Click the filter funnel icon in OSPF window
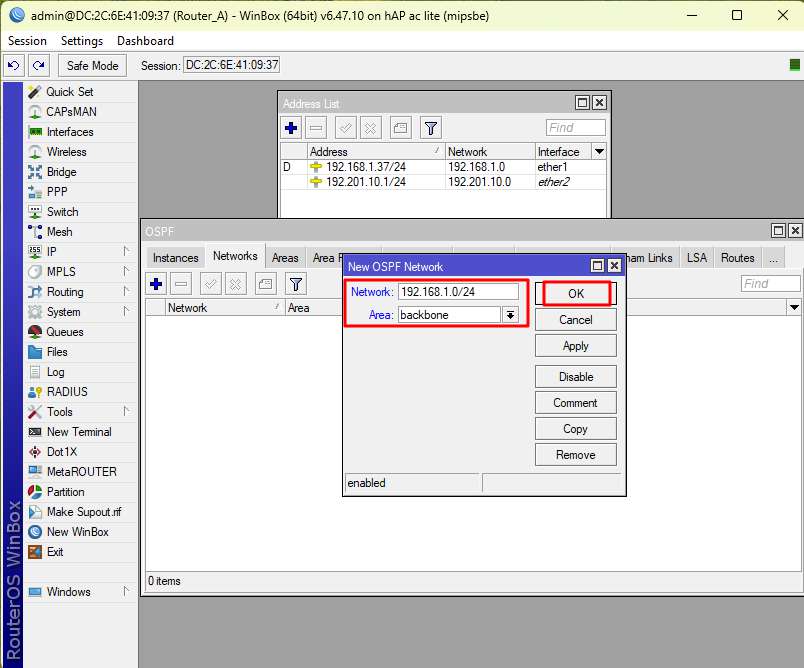 295,284
